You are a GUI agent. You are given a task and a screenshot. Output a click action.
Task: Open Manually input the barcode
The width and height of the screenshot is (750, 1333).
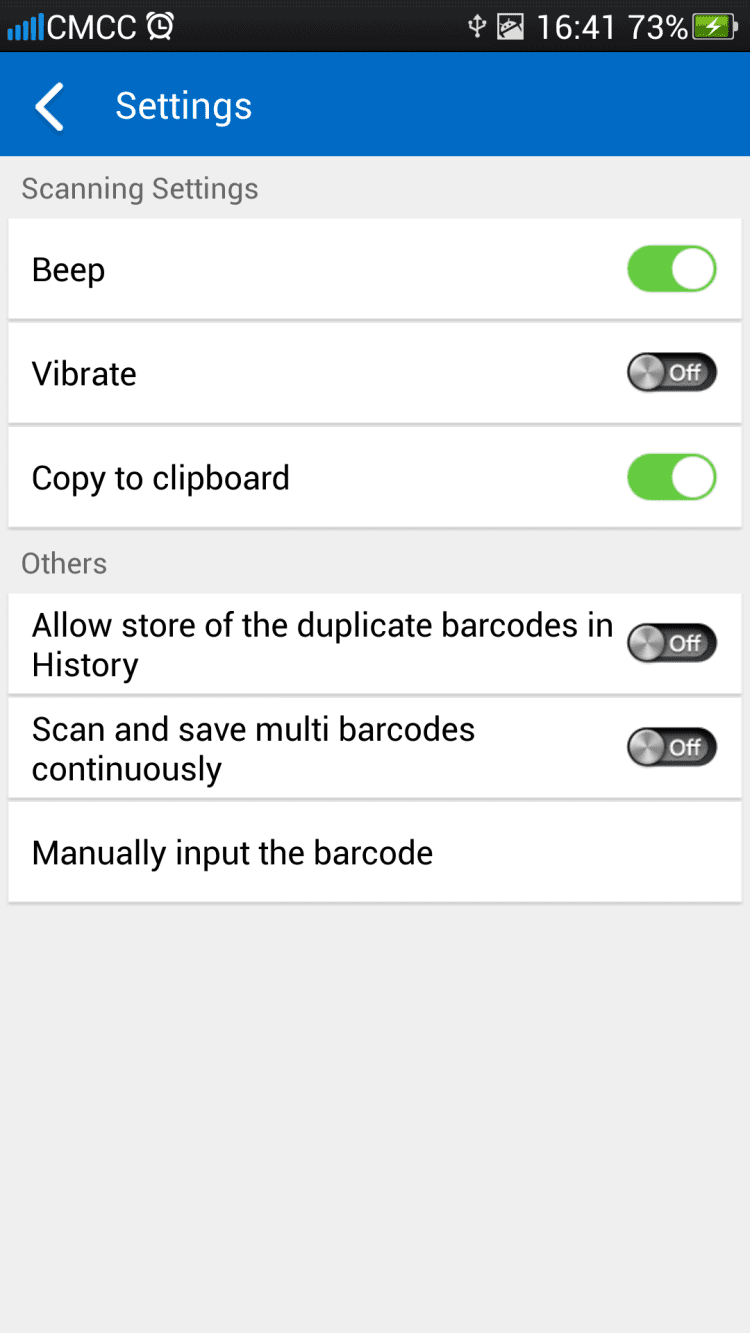[x=232, y=853]
